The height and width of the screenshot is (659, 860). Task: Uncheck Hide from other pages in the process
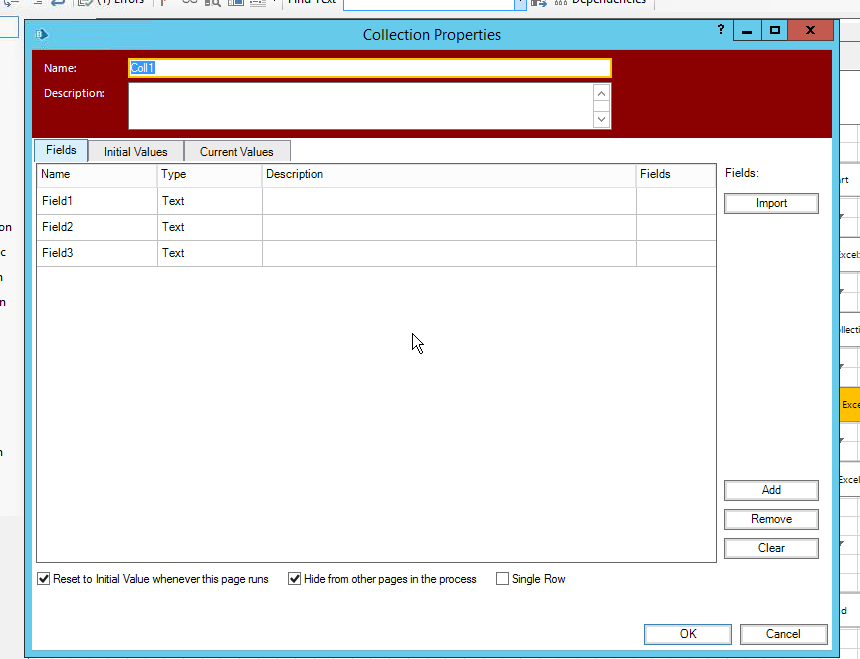tap(295, 579)
